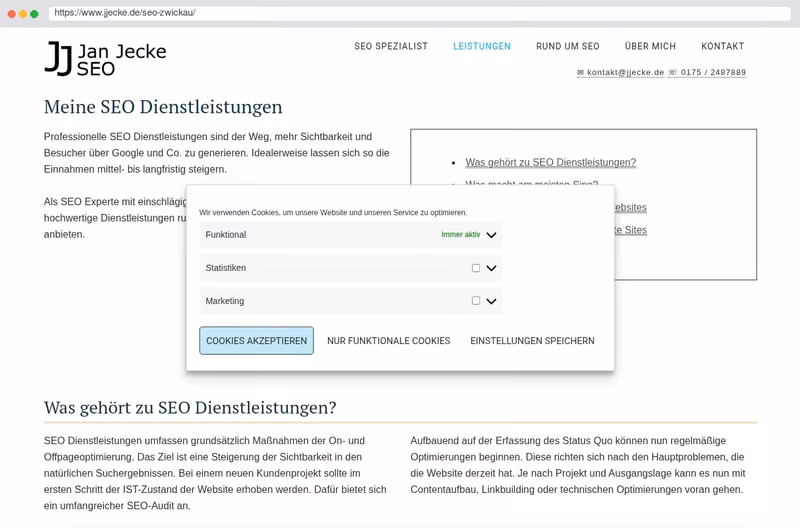Enable the Marketing cookies checkbox
This screenshot has height=528, width=800.
coord(476,301)
